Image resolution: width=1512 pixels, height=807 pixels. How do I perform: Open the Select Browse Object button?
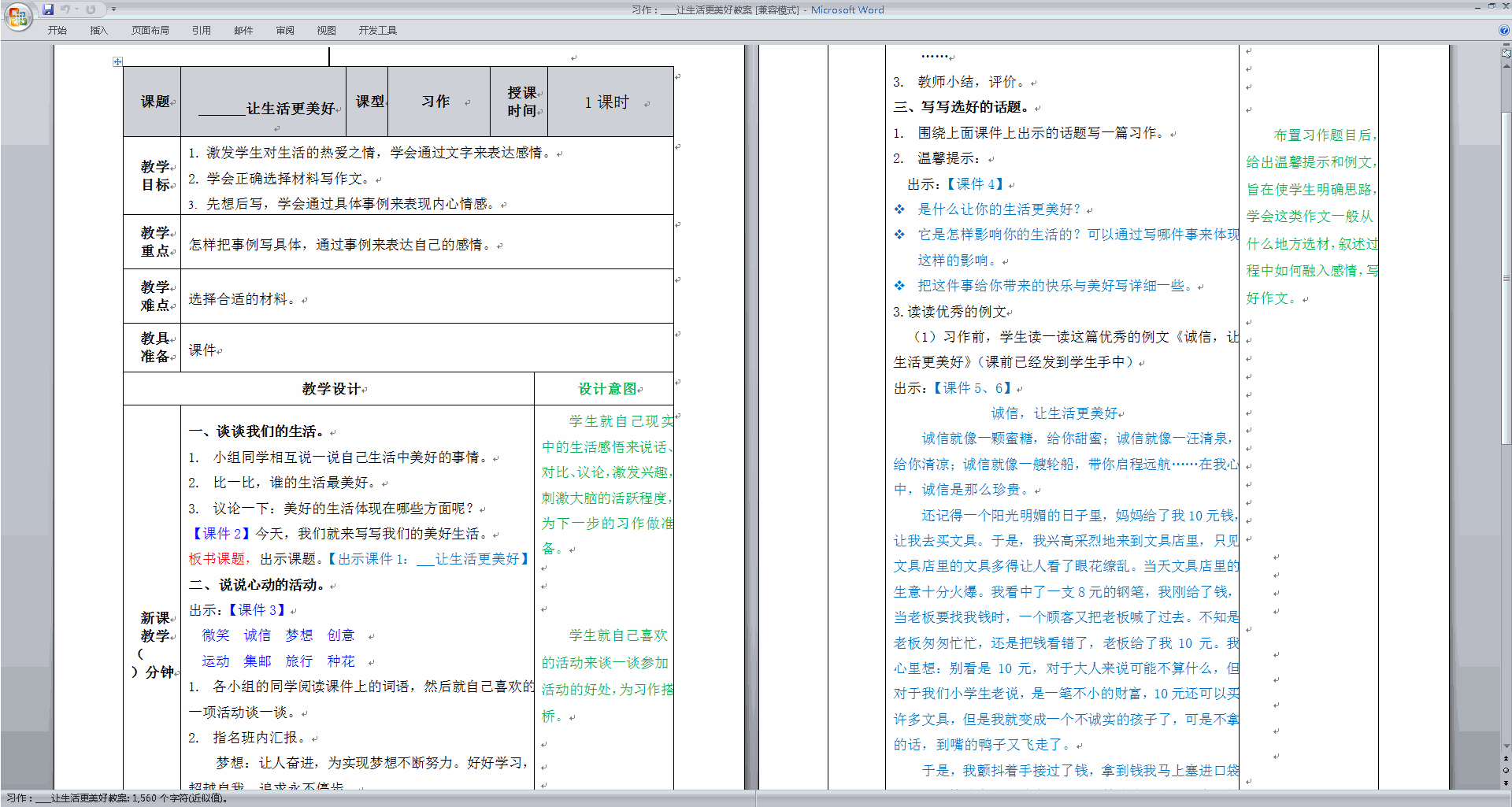(x=1506, y=771)
